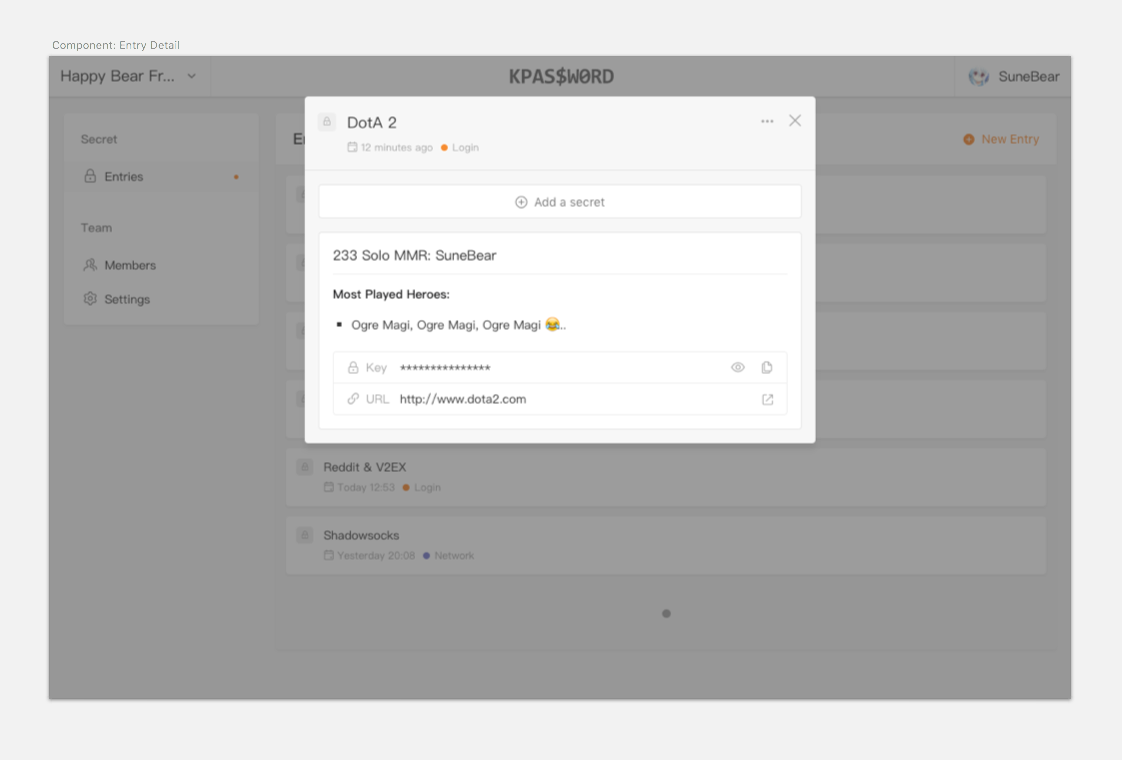This screenshot has width=1122, height=760.
Task: Click the lock icon beside DotA 2 title
Action: [327, 122]
